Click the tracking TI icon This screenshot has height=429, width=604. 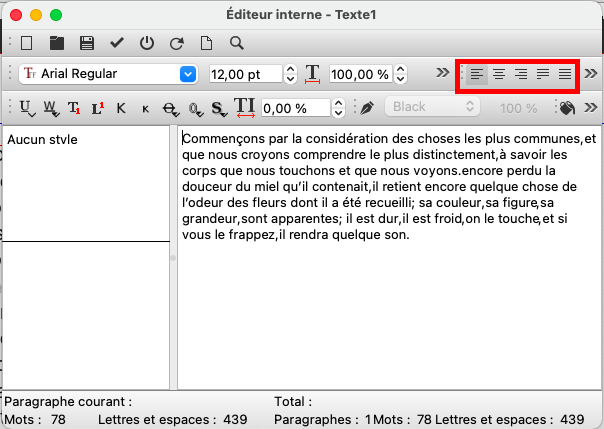point(245,107)
